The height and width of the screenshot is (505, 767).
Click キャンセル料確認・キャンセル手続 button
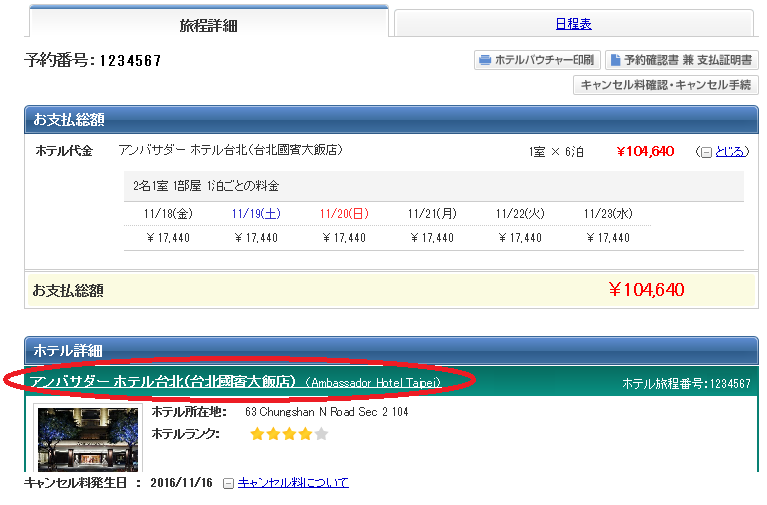tap(666, 85)
